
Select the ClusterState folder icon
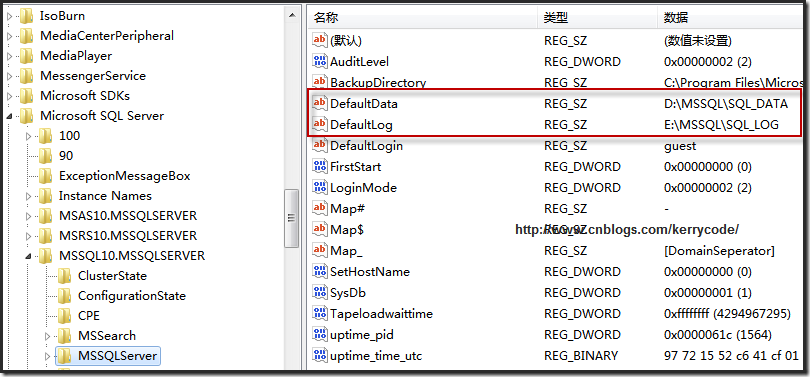pos(64,276)
